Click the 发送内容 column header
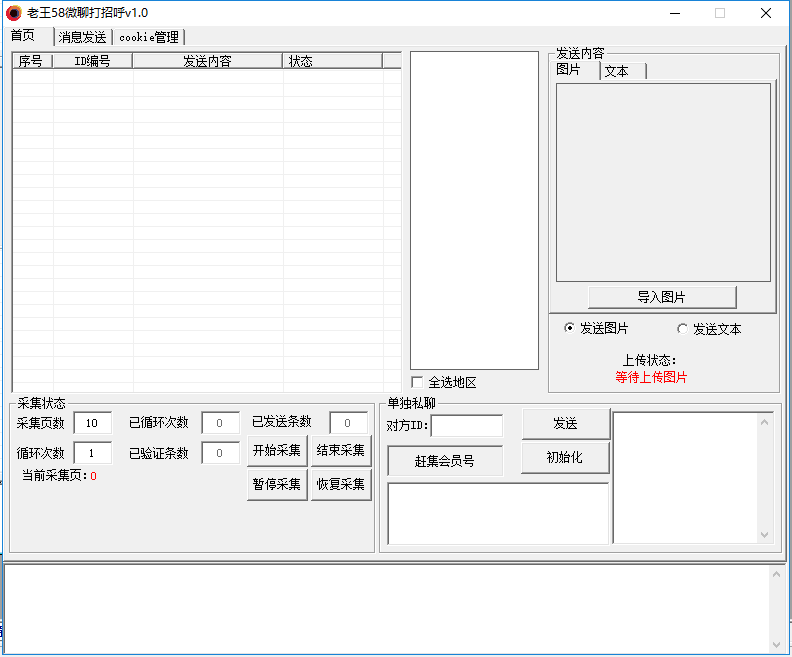This screenshot has height=657, width=792. coord(207,61)
